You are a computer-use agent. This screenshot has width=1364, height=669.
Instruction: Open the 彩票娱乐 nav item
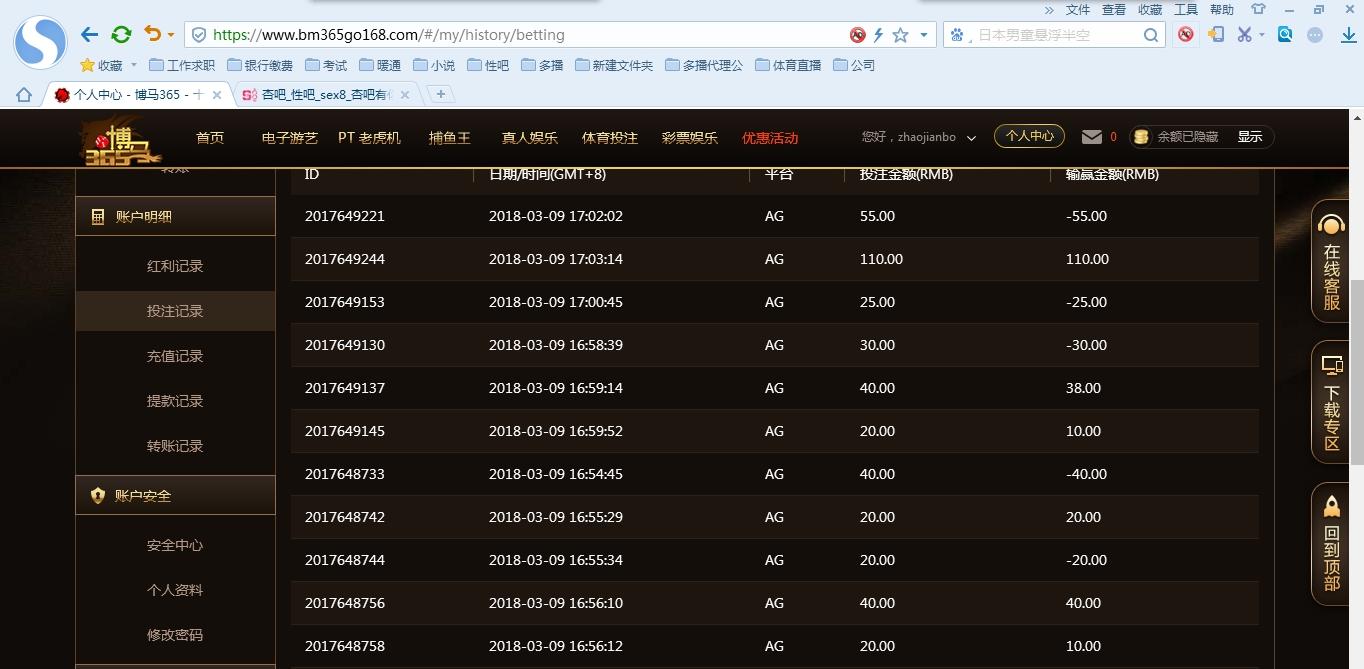[690, 138]
